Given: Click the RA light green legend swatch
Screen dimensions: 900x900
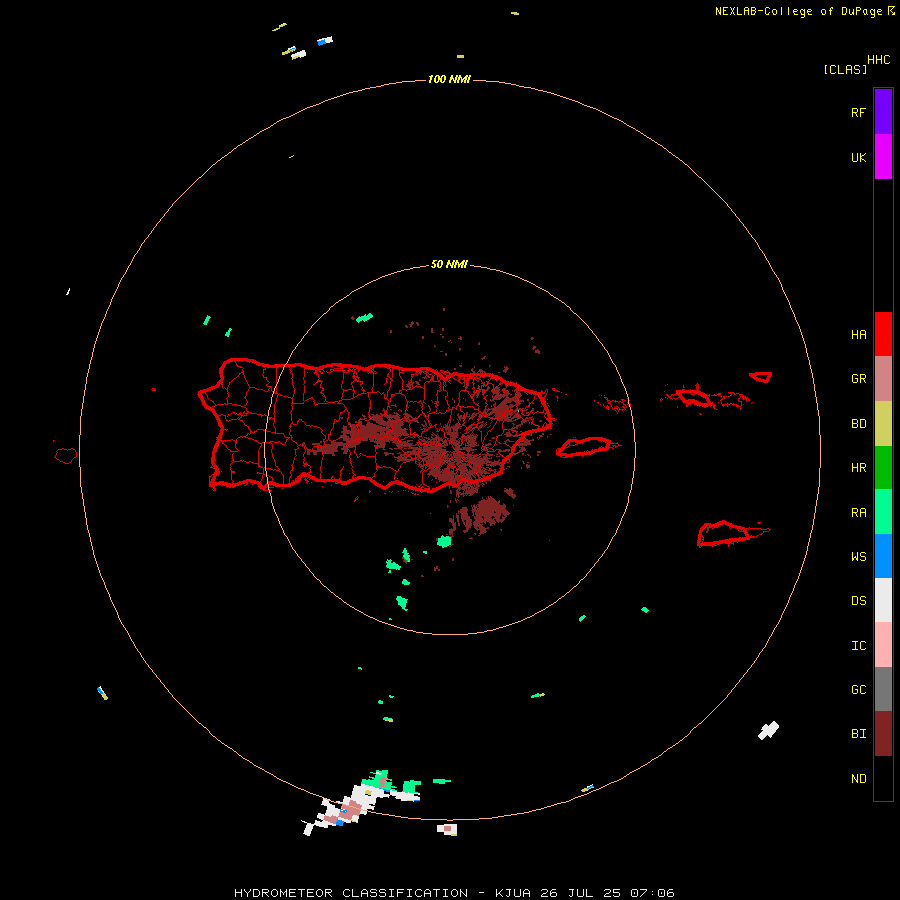Looking at the screenshot, I should pyautogui.click(x=883, y=512).
